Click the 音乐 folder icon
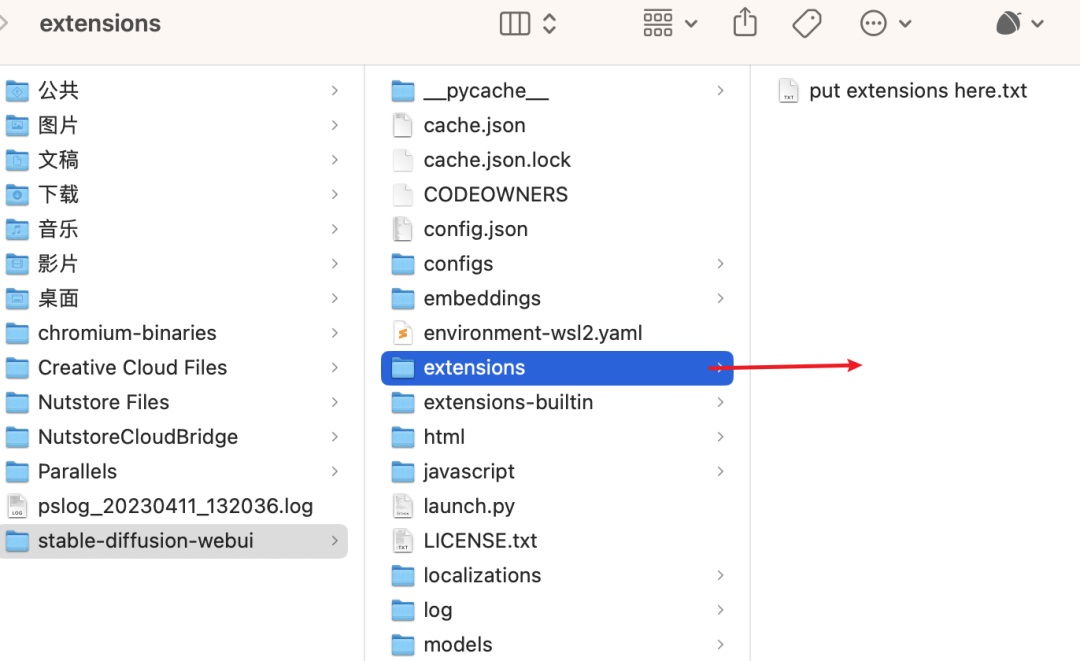The height and width of the screenshot is (661, 1080). tap(17, 230)
